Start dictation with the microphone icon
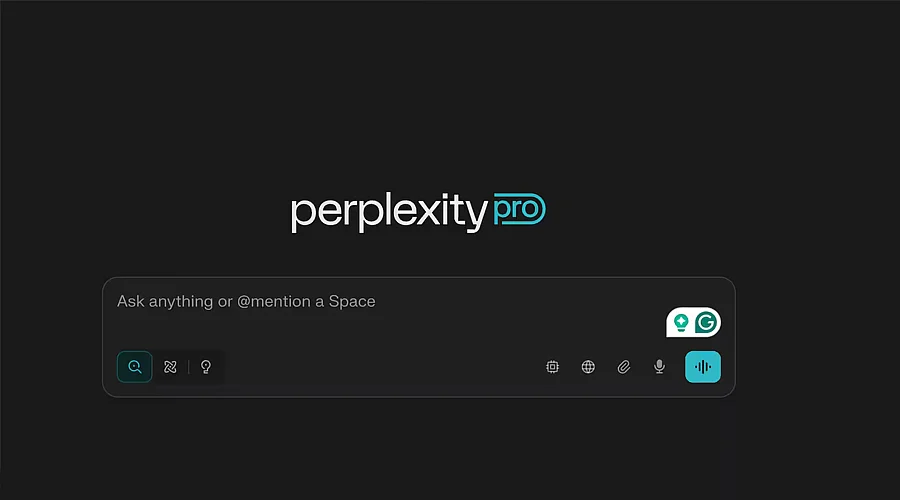The width and height of the screenshot is (900, 500). (x=660, y=367)
